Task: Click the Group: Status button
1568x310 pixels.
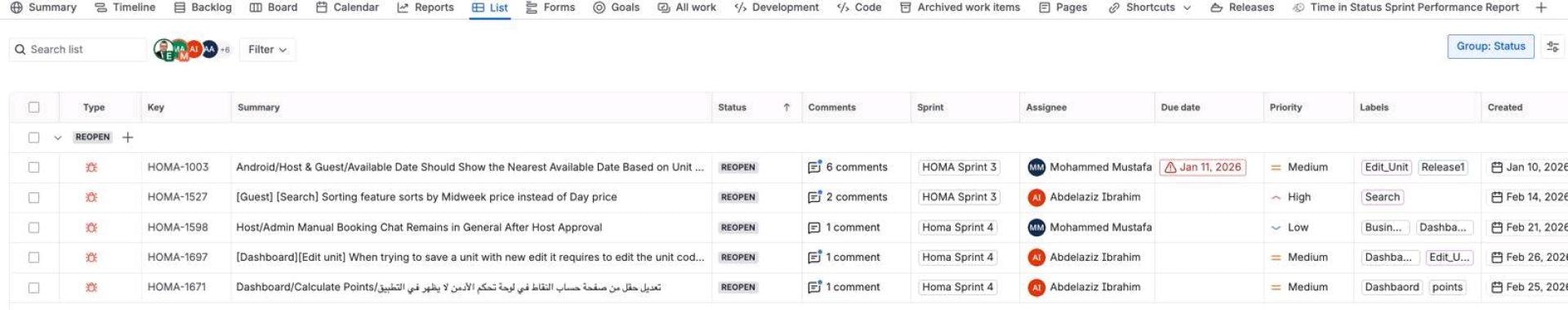Action: click(x=1490, y=46)
